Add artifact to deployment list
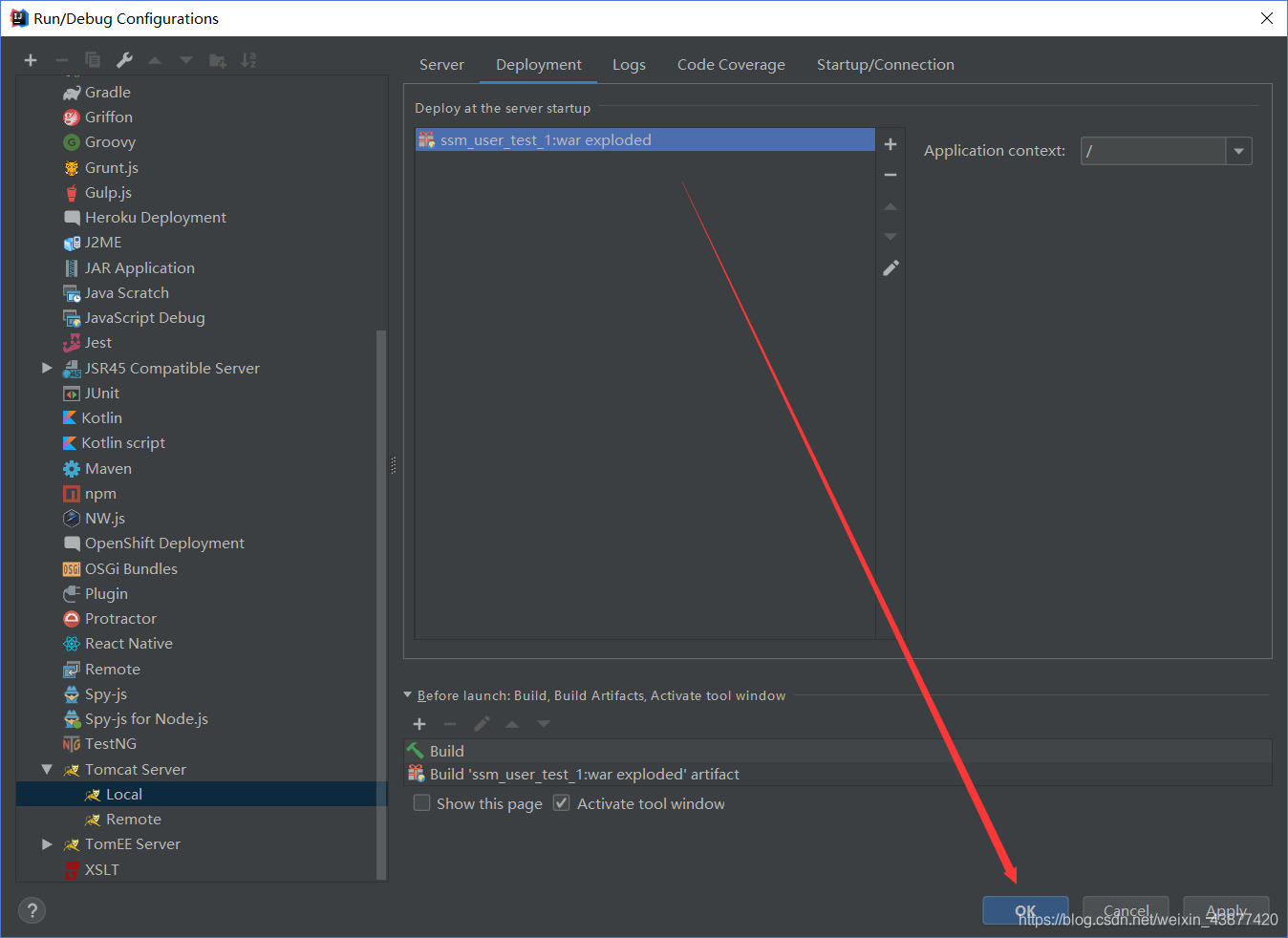The width and height of the screenshot is (1288, 938). point(891,144)
